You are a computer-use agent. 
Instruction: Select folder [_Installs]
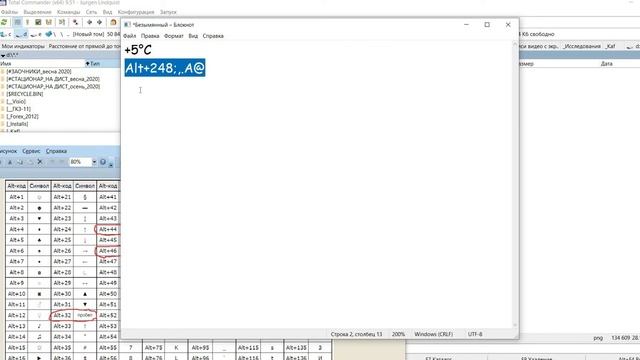click(x=17, y=124)
